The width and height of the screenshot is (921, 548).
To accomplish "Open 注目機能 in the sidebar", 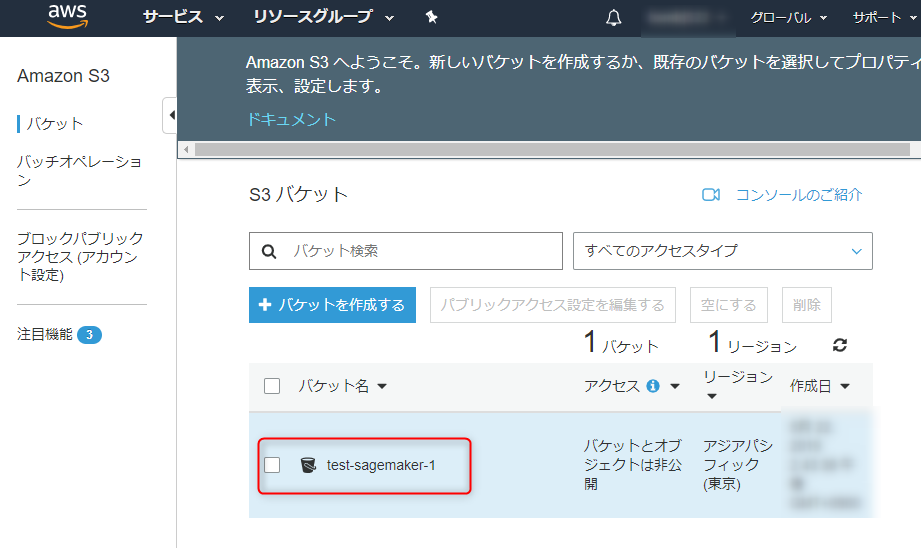I will click(45, 334).
